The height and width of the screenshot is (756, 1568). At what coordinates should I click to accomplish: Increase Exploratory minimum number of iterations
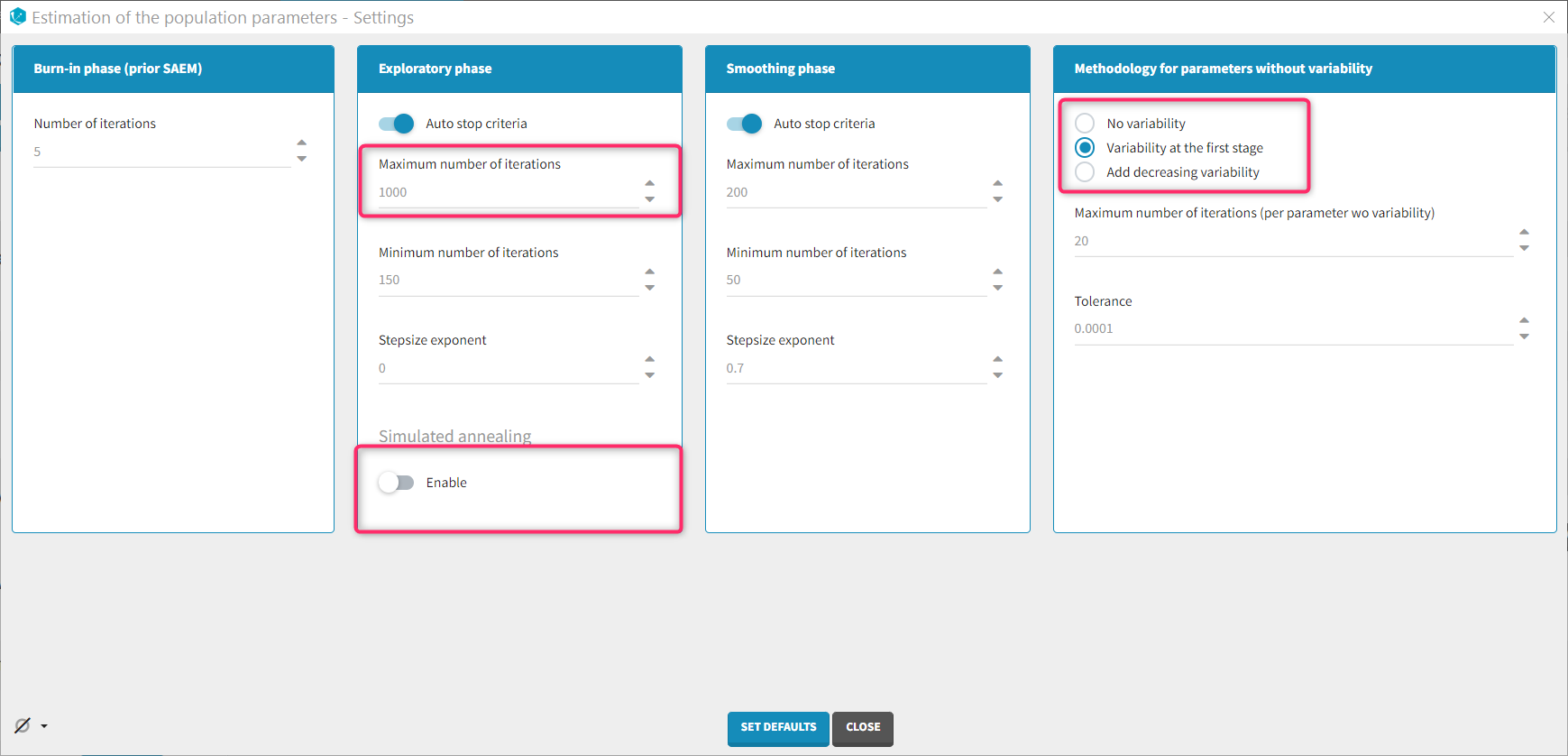tap(650, 272)
